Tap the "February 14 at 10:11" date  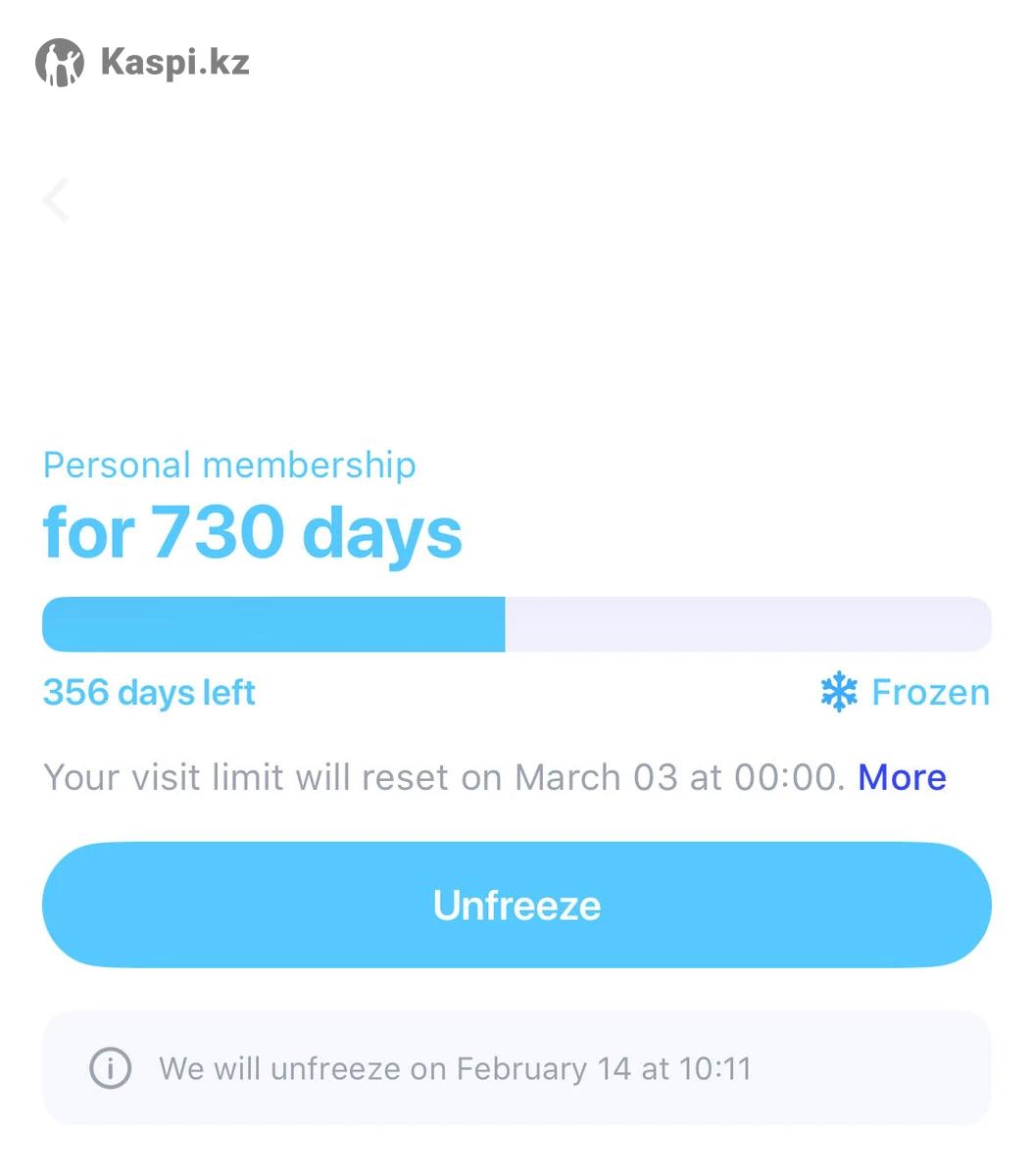[x=604, y=1067]
